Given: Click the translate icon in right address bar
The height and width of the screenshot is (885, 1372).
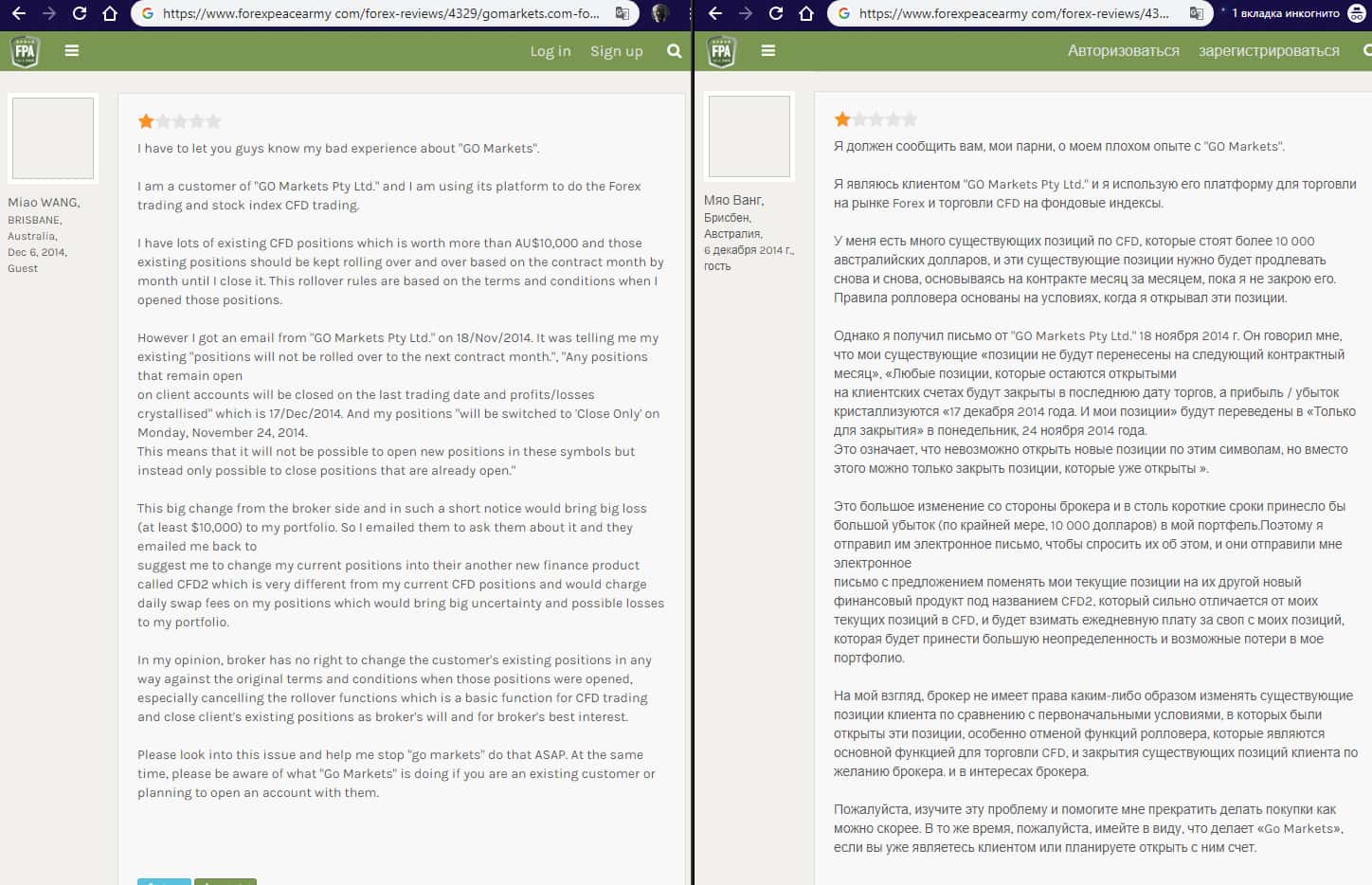Looking at the screenshot, I should (1197, 13).
